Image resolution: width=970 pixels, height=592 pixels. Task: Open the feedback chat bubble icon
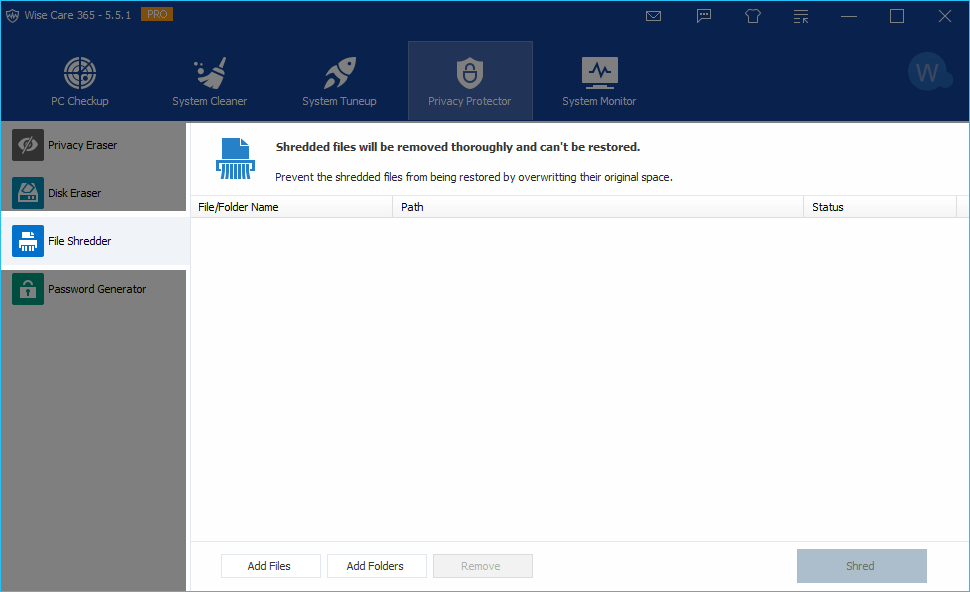(703, 16)
